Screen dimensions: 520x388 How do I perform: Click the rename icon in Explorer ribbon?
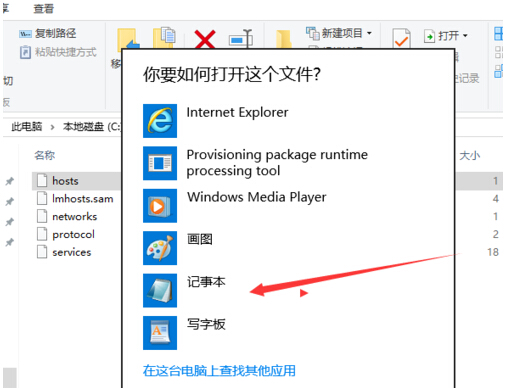coord(241,39)
